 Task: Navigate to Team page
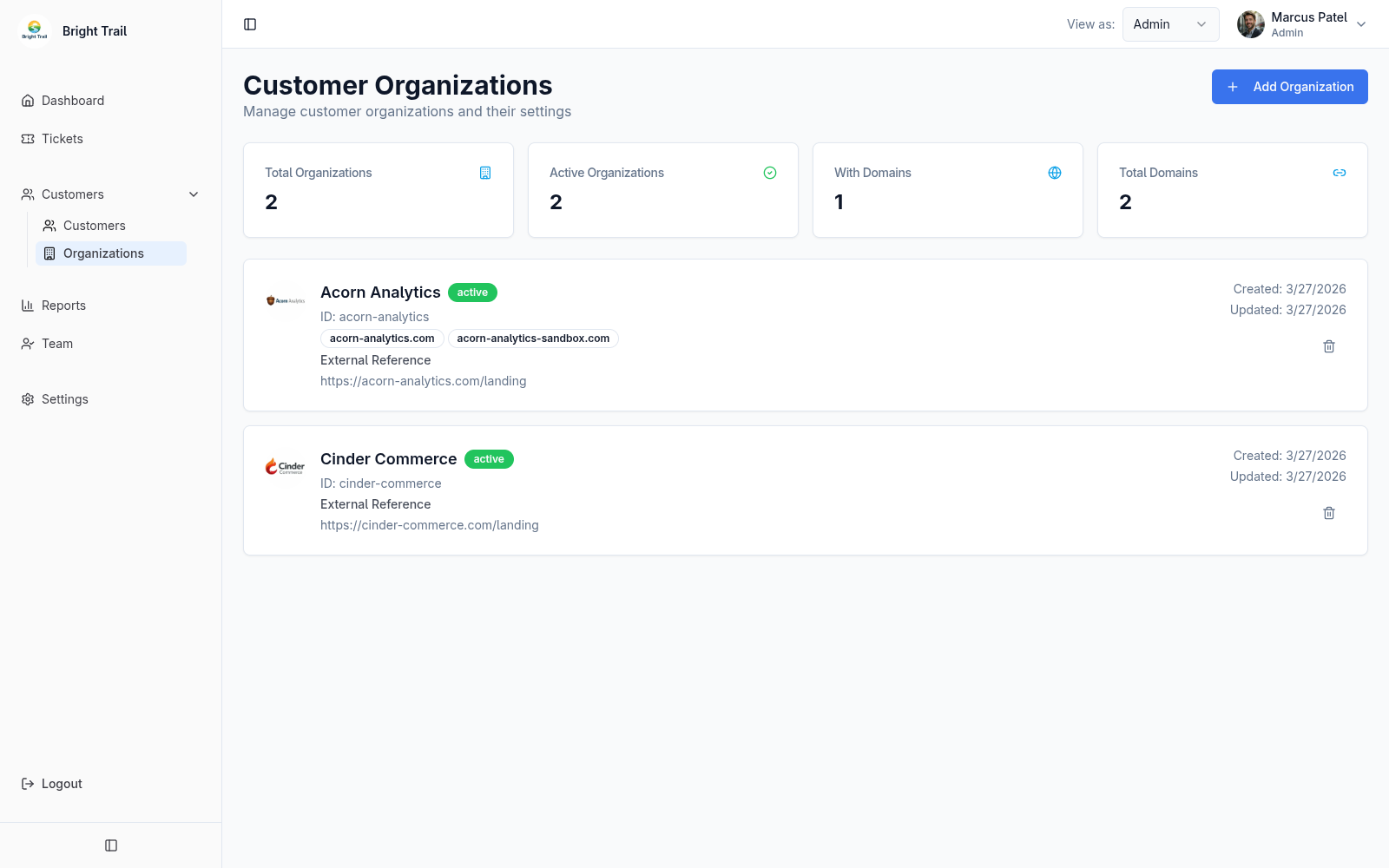point(111,344)
